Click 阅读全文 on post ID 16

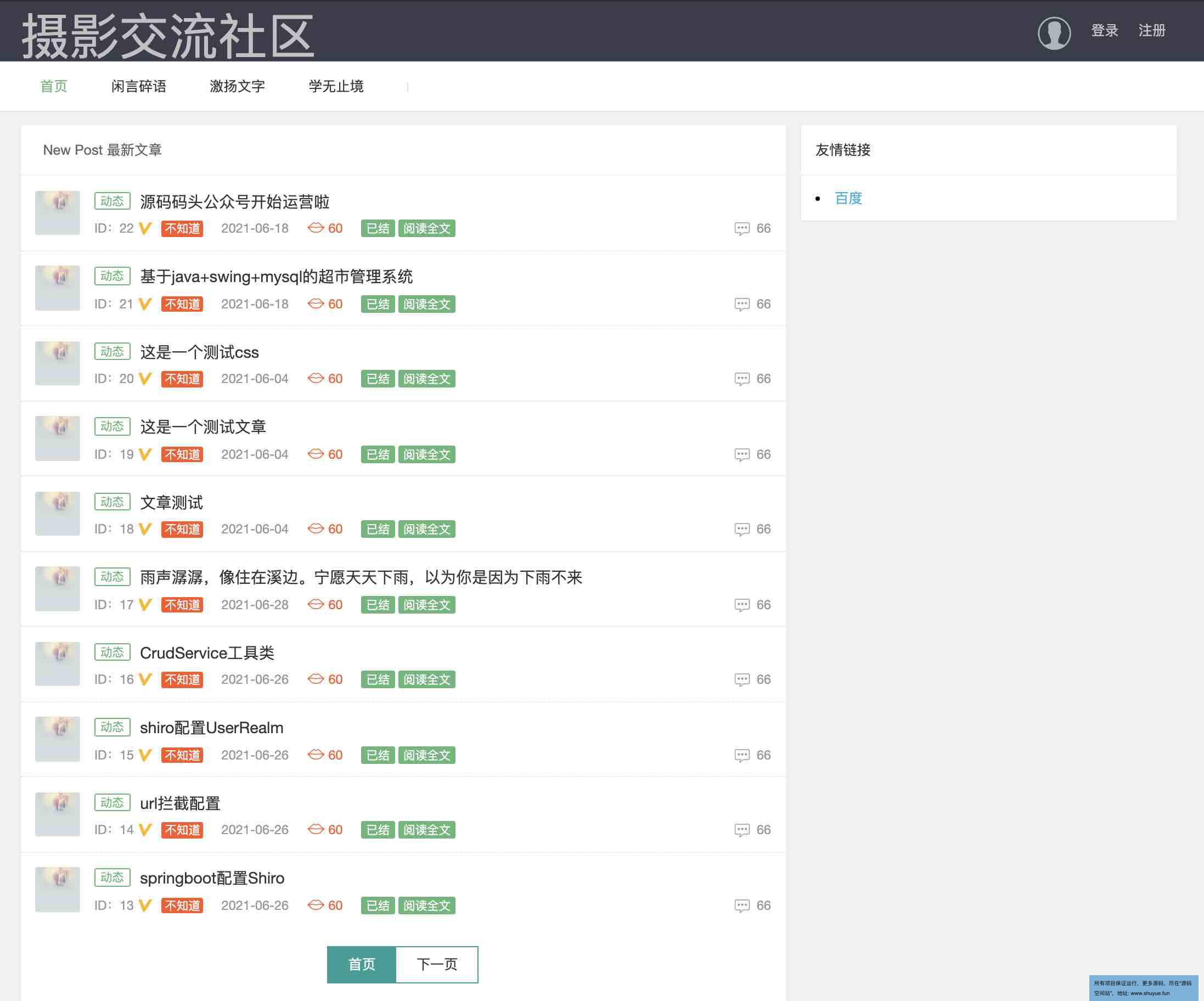click(426, 679)
